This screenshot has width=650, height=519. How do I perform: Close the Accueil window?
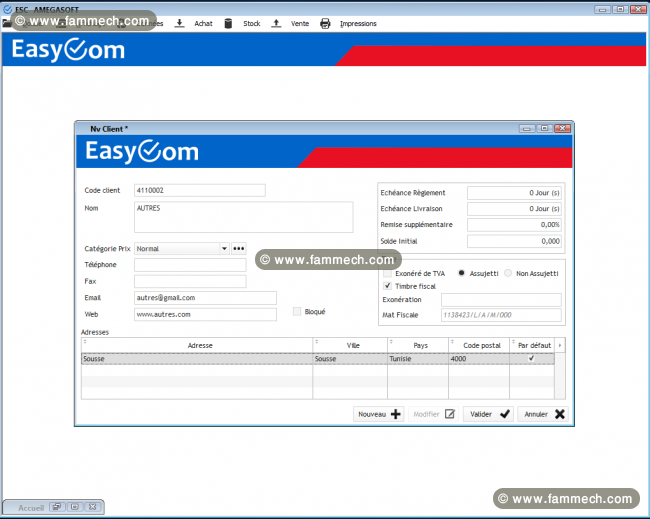pyautogui.click(x=93, y=507)
